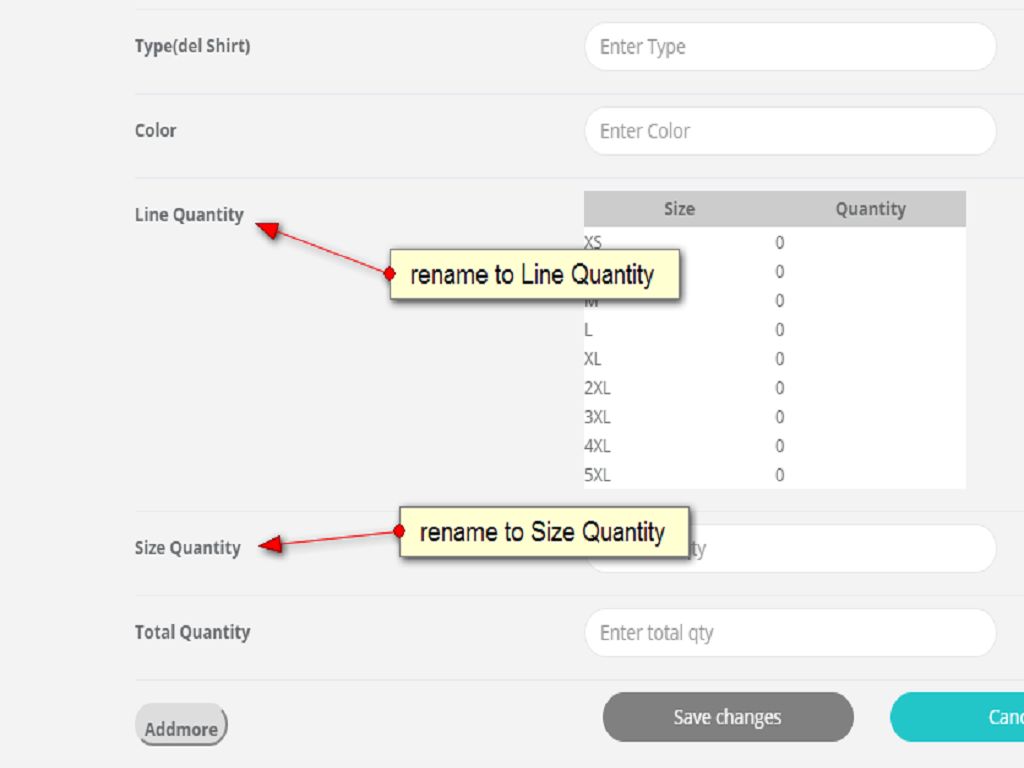Click the Enter Type input field
The height and width of the screenshot is (768, 1024).
(790, 47)
